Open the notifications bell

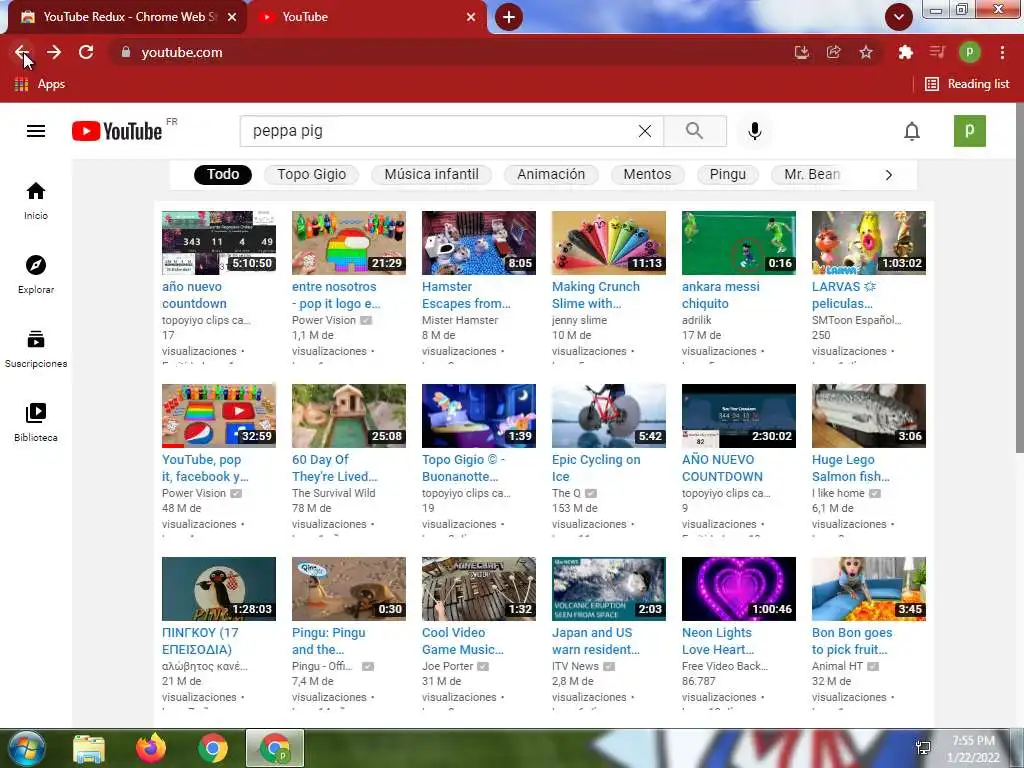(x=912, y=131)
